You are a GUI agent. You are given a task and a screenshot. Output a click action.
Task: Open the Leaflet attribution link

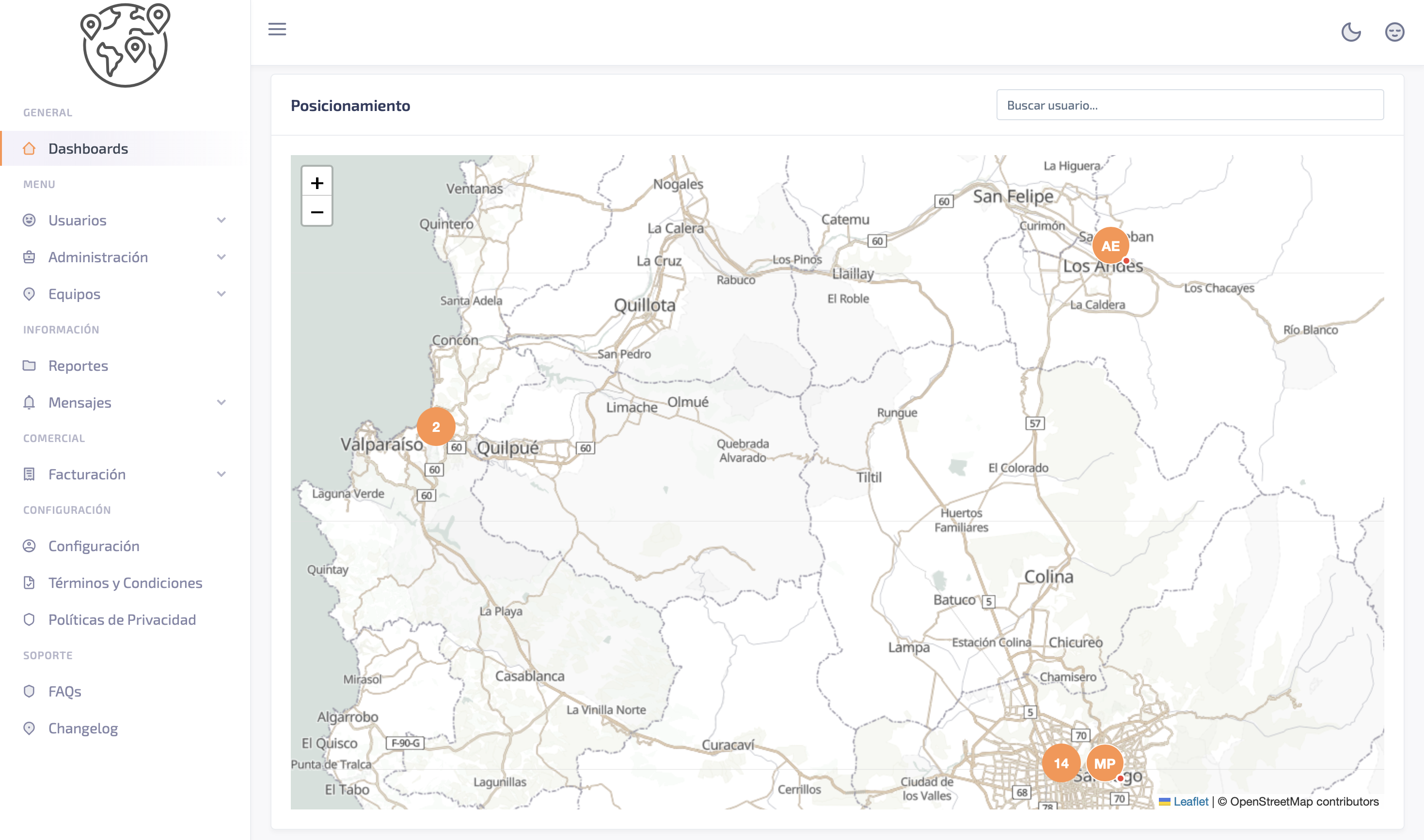coord(1190,801)
